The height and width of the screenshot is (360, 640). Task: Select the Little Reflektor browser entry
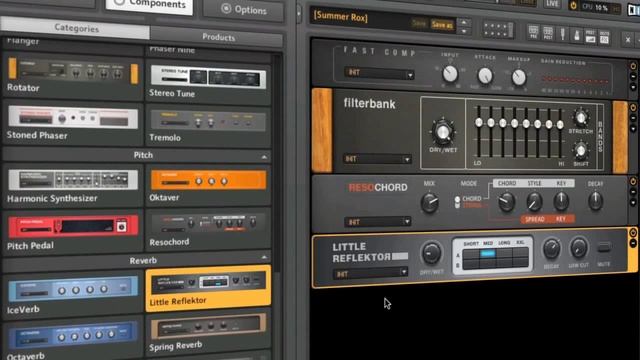tap(208, 289)
